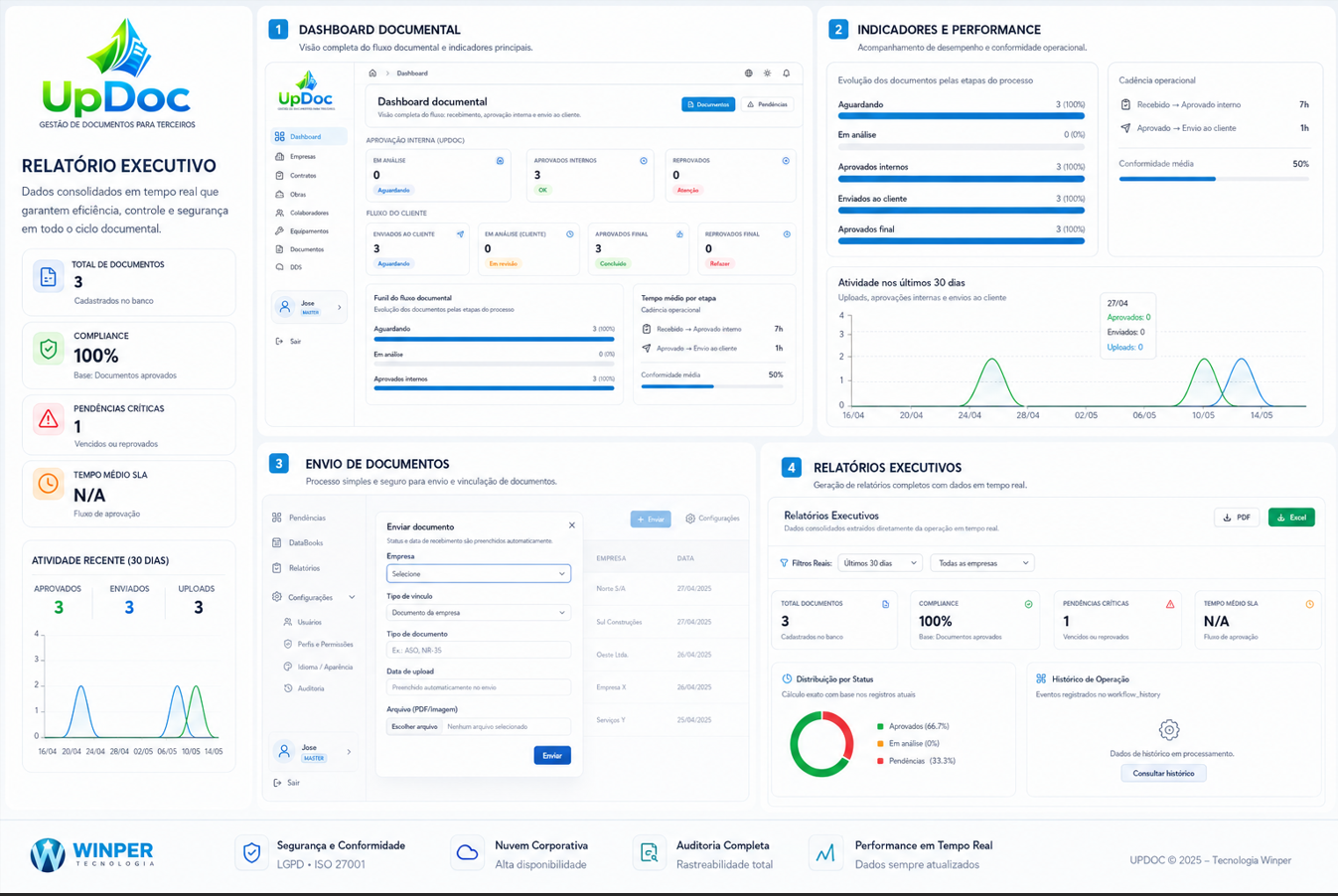Export report with the PDF button
Screen dimensions: 1338x896
pos(1237,518)
